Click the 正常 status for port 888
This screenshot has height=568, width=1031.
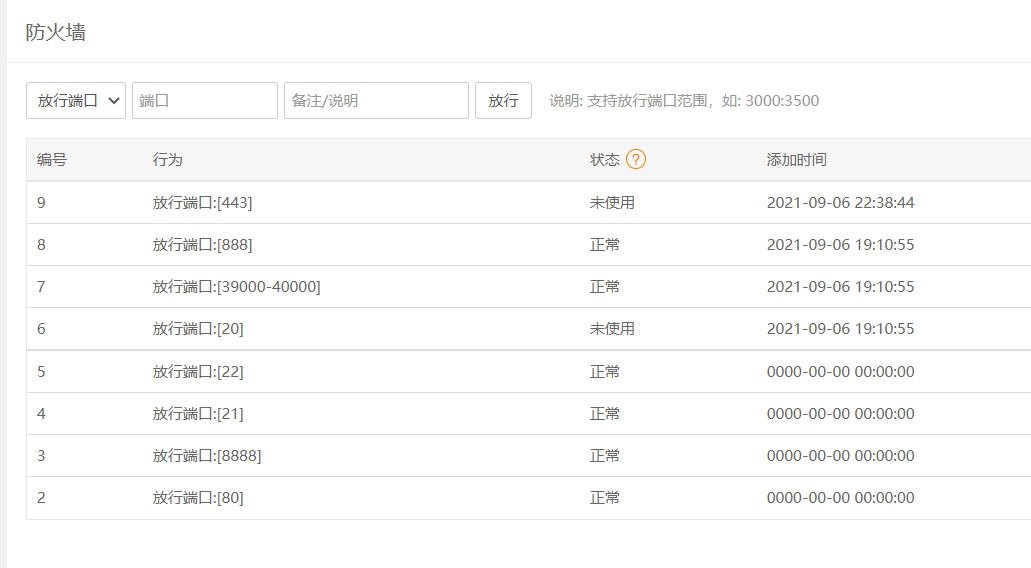605,245
